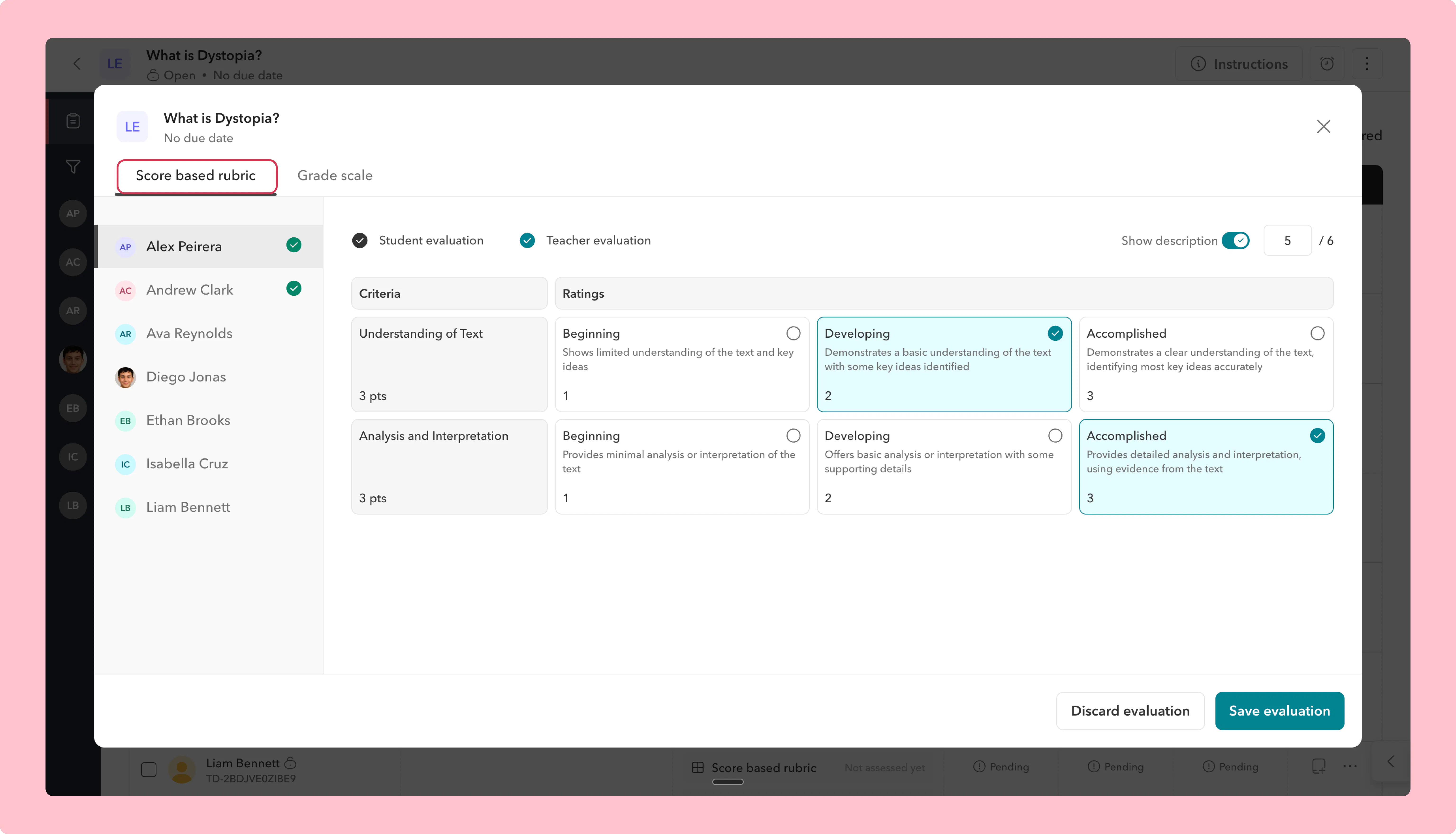
Task: Click the comment icon in Liam Bennett's row
Action: [x=1319, y=766]
